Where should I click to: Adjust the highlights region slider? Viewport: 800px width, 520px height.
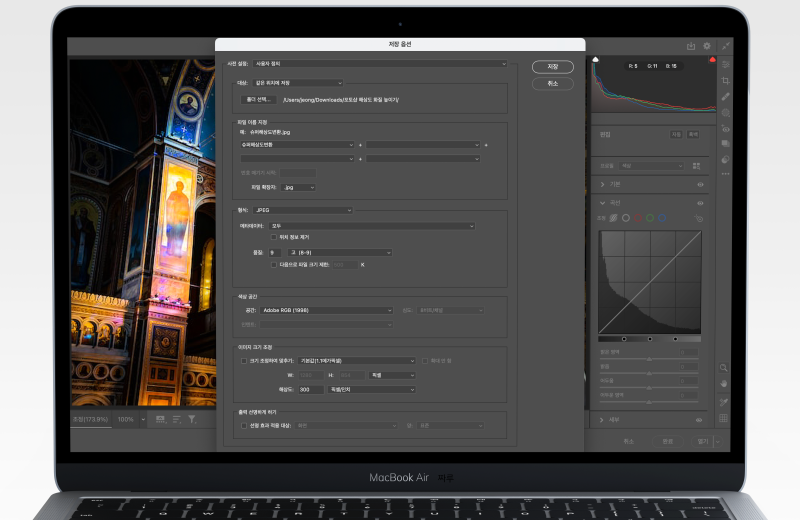(649, 359)
